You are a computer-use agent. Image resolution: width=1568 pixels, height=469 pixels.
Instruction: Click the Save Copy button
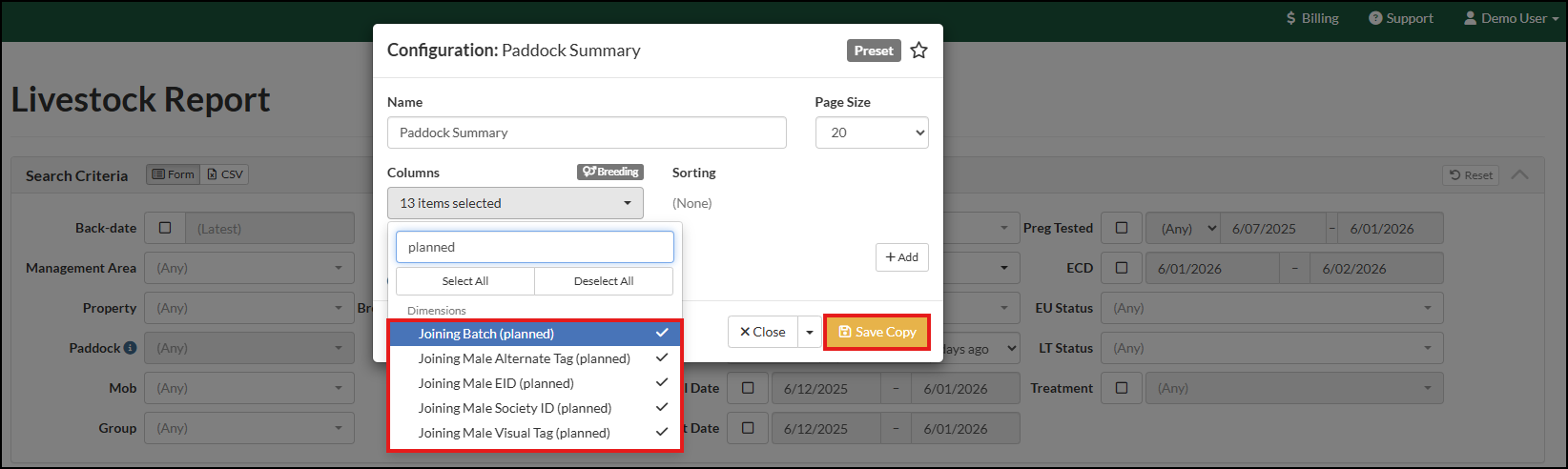(x=877, y=332)
